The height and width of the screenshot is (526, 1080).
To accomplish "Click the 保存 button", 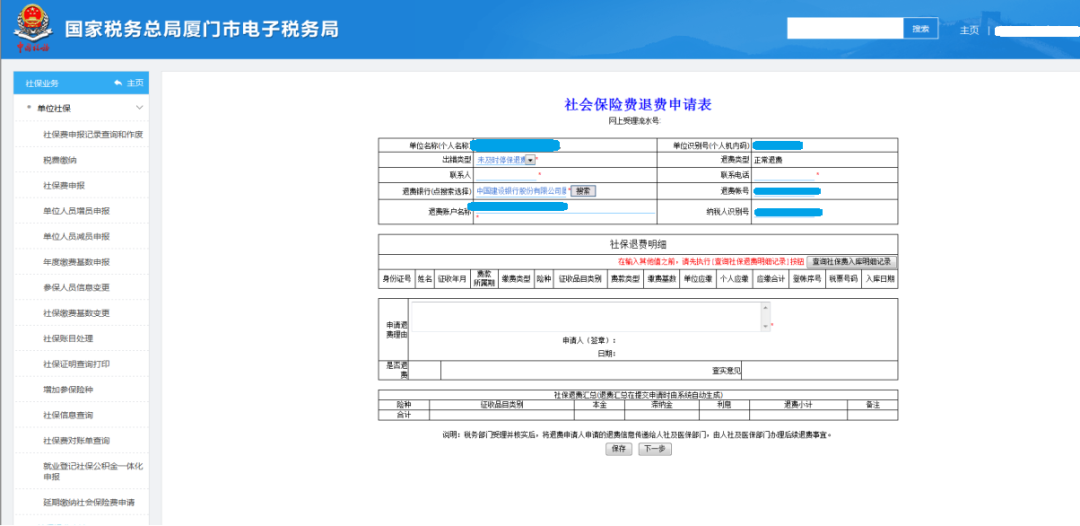I will tap(619, 449).
